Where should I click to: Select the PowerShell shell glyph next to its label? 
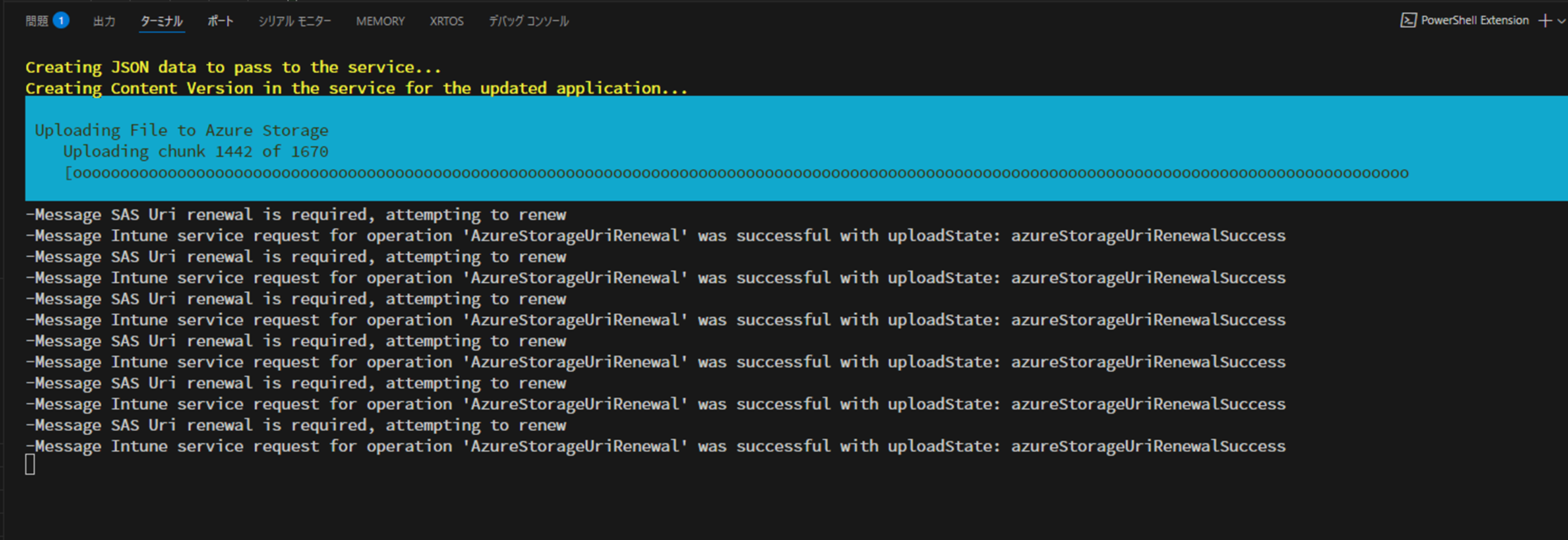1408,20
